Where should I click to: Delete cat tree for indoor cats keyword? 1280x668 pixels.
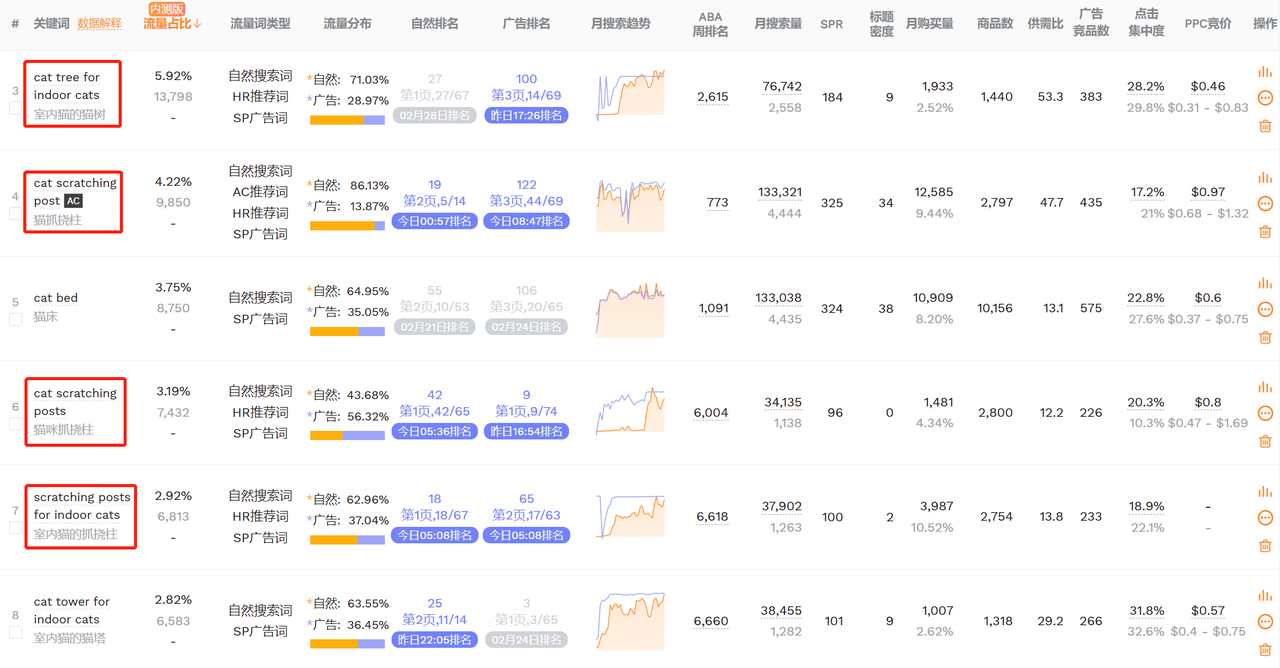pos(1265,125)
